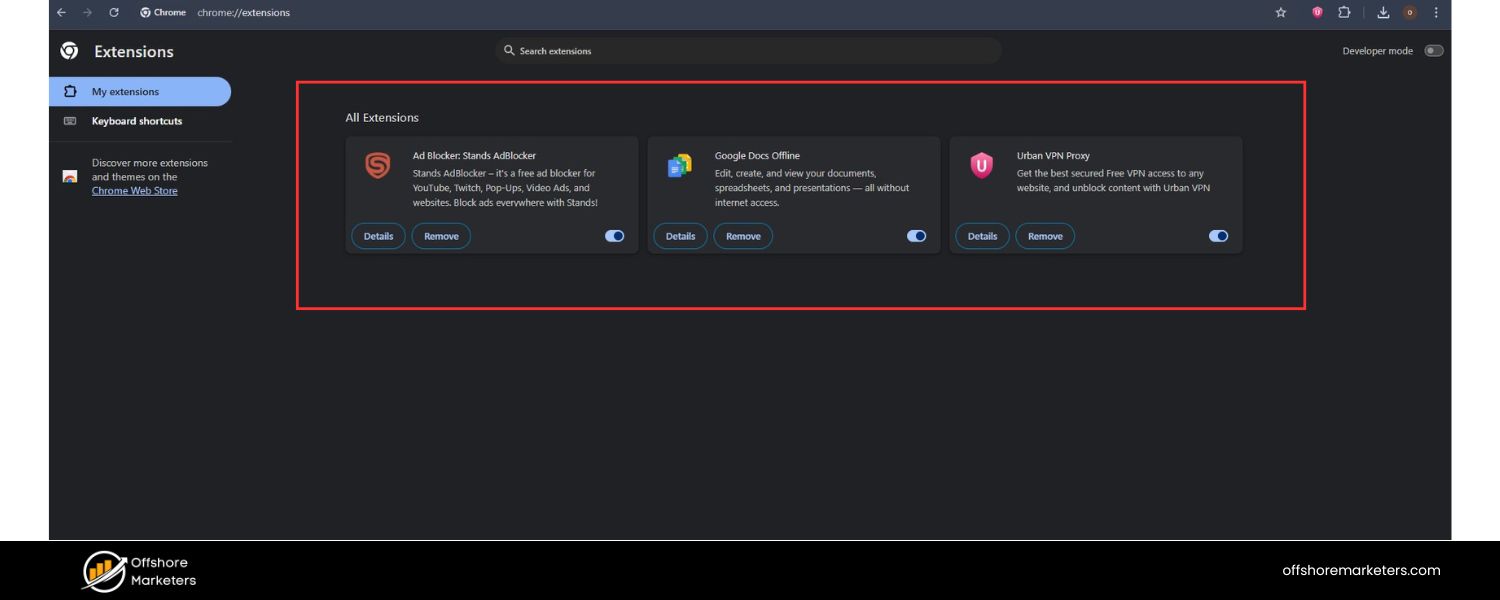The height and width of the screenshot is (600, 1500).
Task: Click the Stands AdBlocker extension icon
Action: (x=377, y=166)
